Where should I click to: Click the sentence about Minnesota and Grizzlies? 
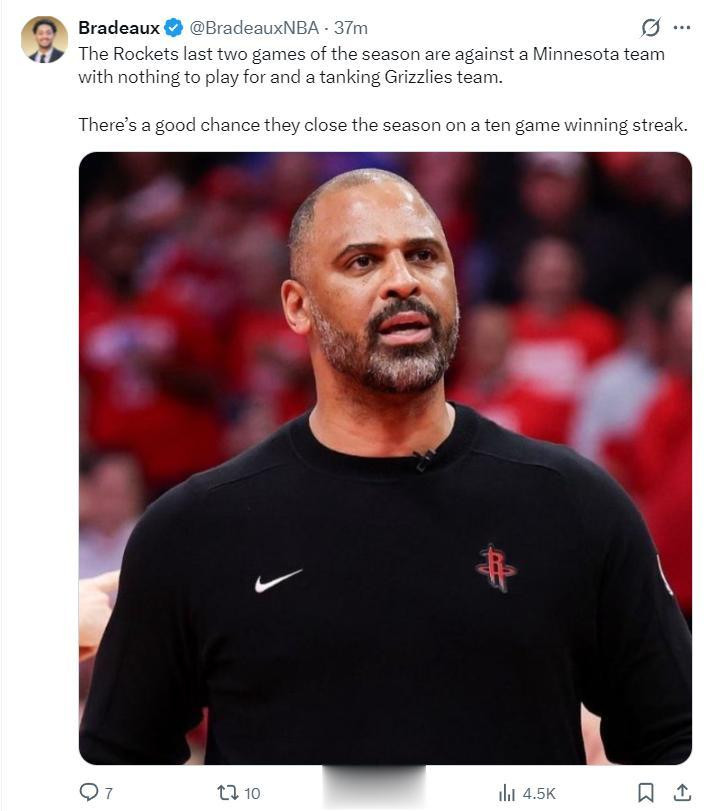click(x=370, y=64)
